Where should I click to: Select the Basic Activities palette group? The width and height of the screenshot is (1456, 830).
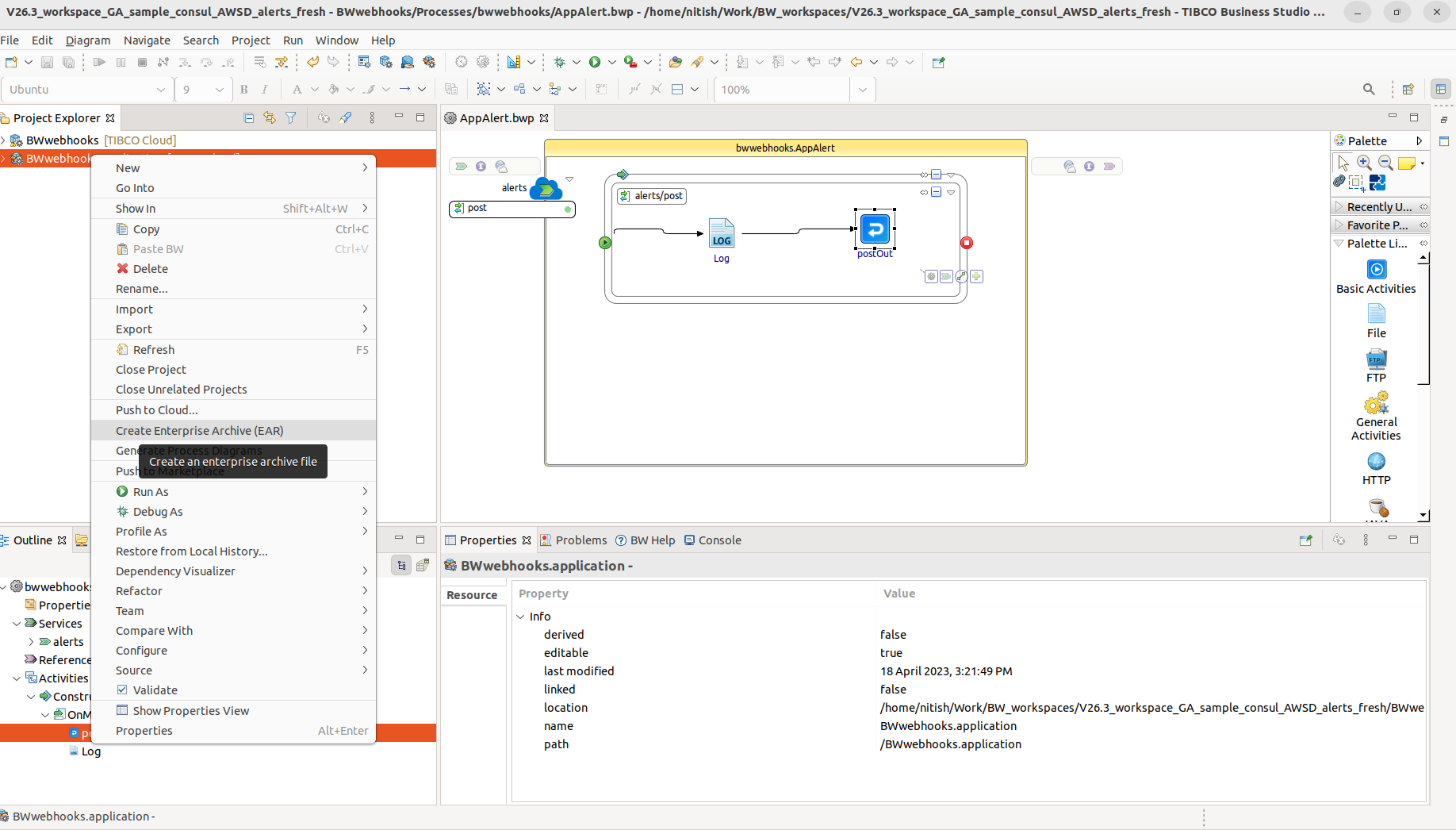point(1376,277)
